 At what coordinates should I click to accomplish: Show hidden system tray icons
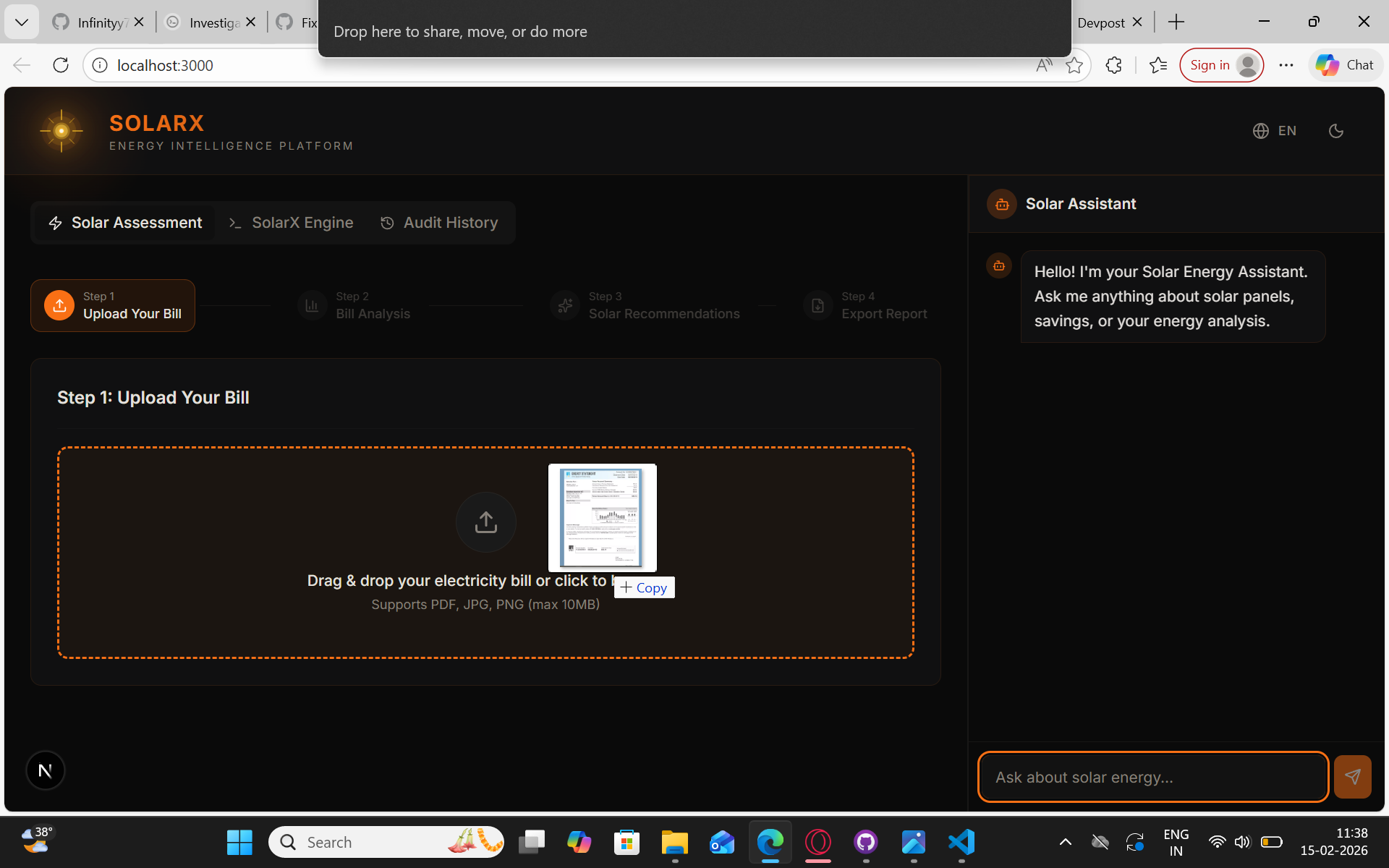(x=1065, y=842)
